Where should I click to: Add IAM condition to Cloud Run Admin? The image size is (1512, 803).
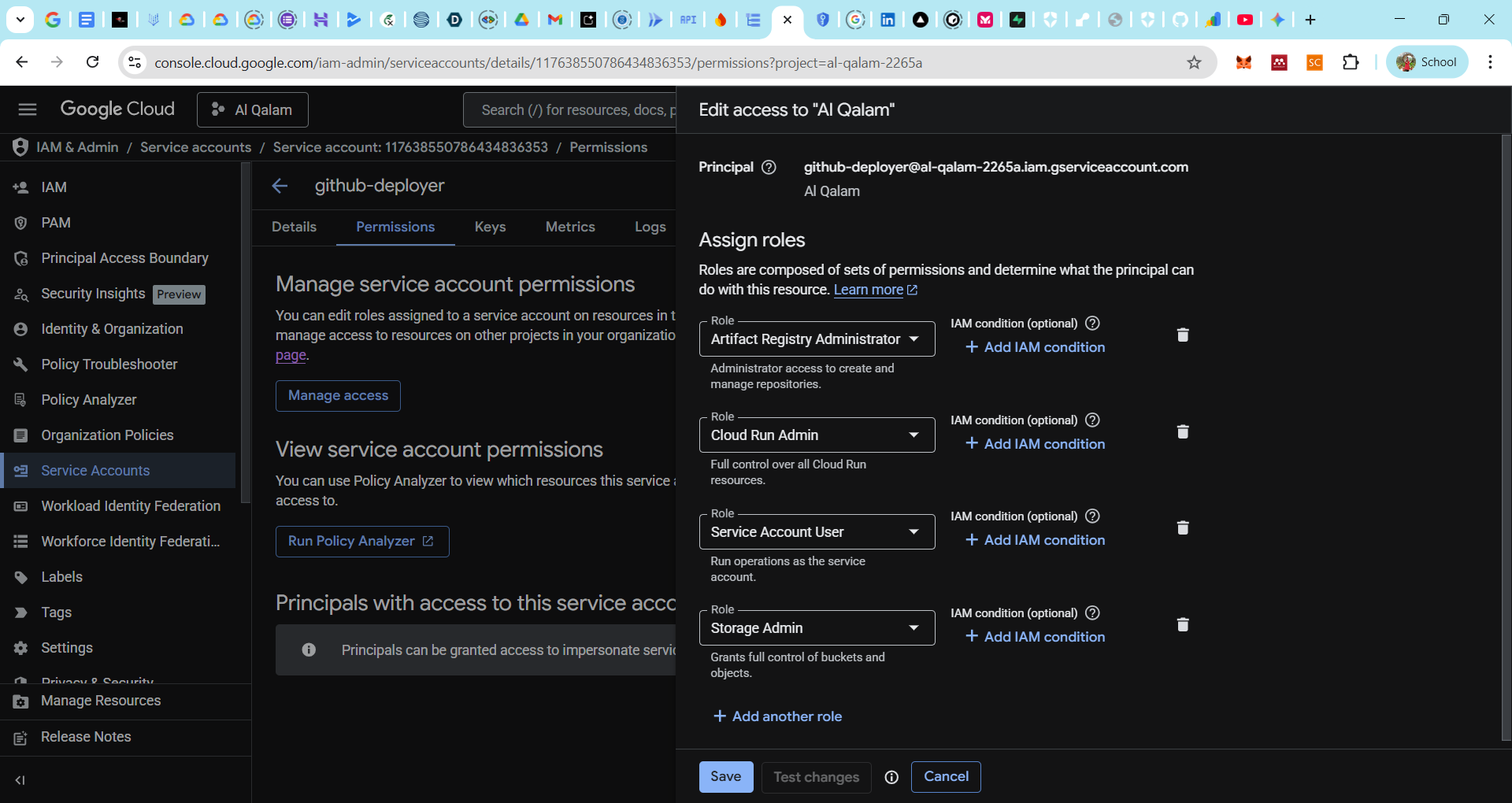pyautogui.click(x=1035, y=444)
